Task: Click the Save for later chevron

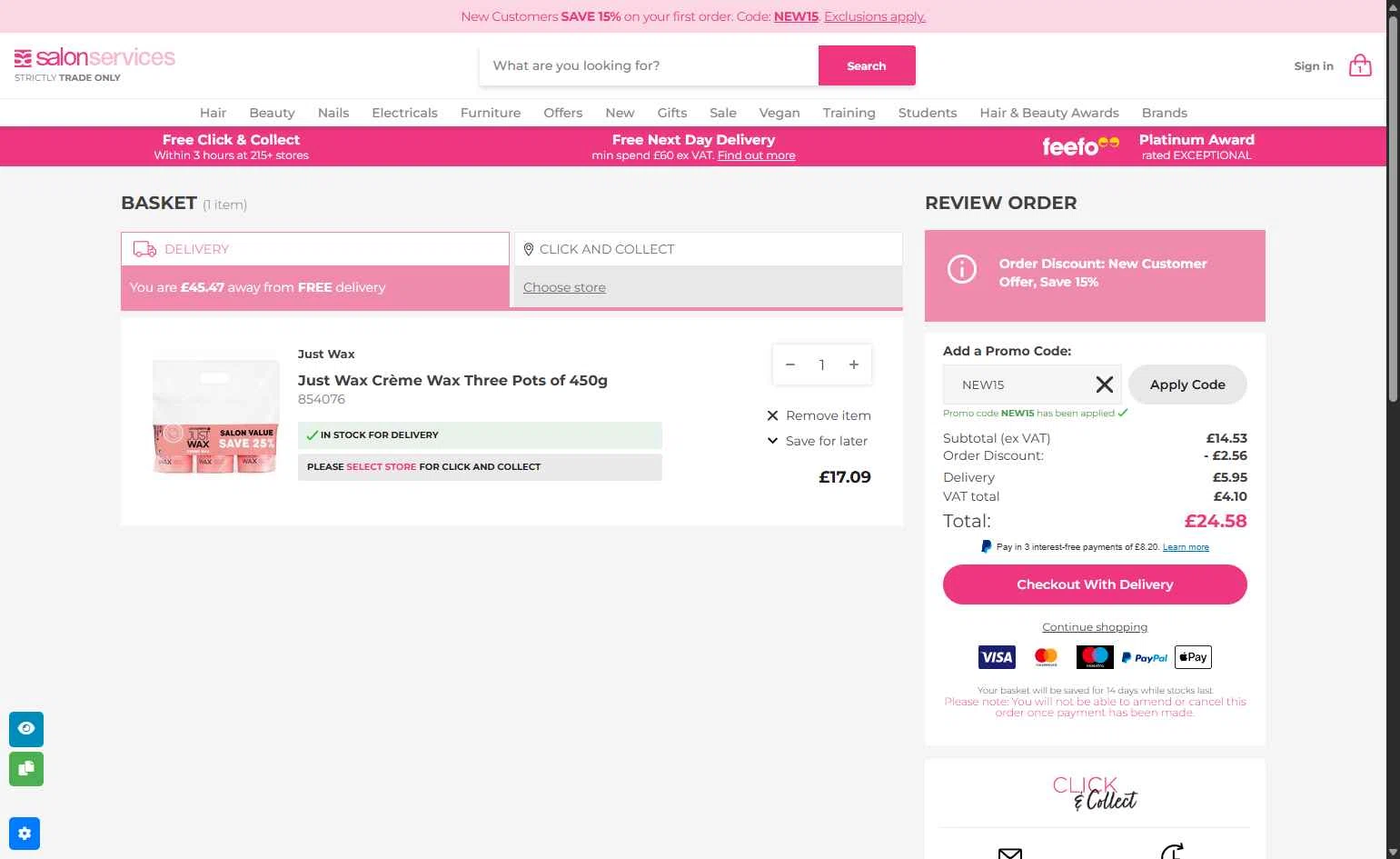Action: [772, 441]
